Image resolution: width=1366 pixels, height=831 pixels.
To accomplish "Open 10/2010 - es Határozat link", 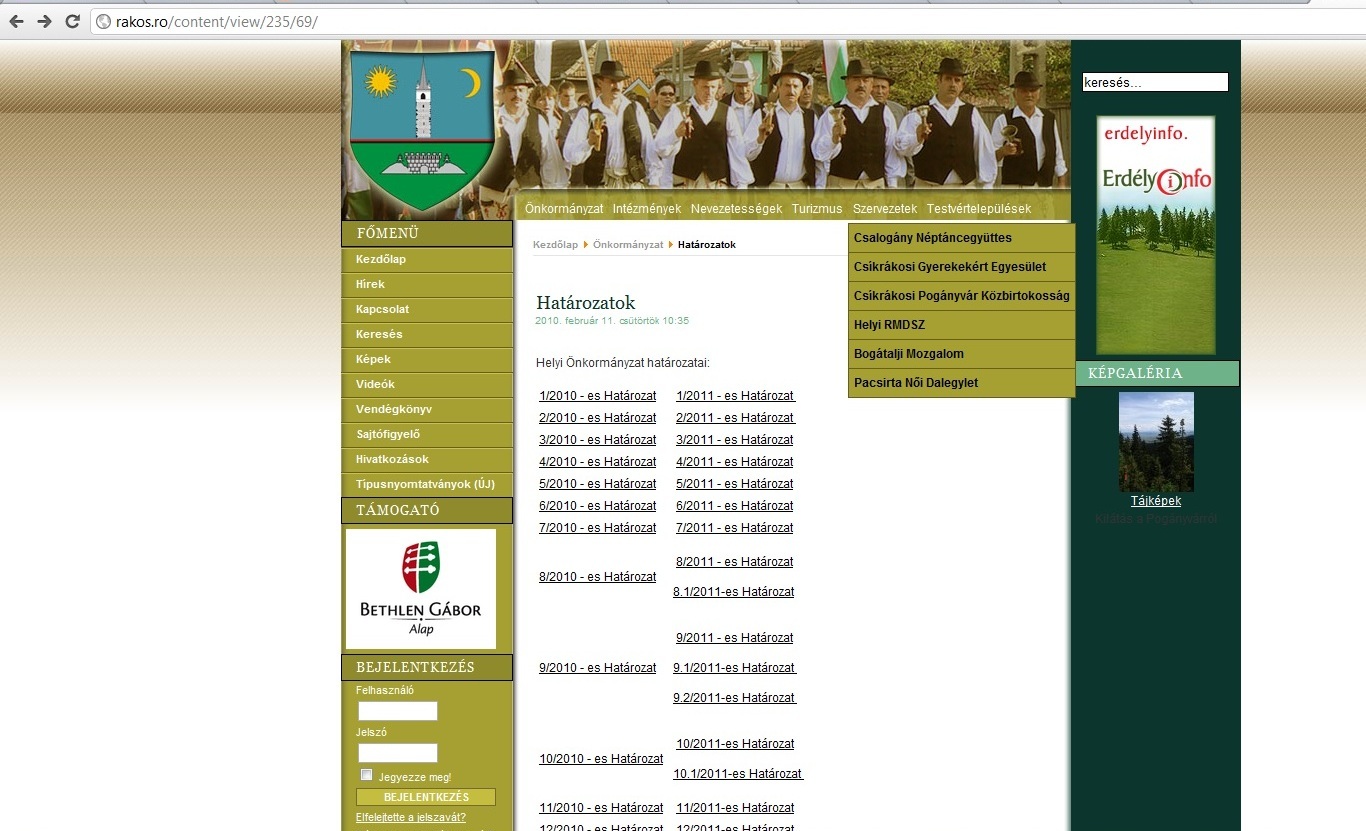I will [x=601, y=759].
